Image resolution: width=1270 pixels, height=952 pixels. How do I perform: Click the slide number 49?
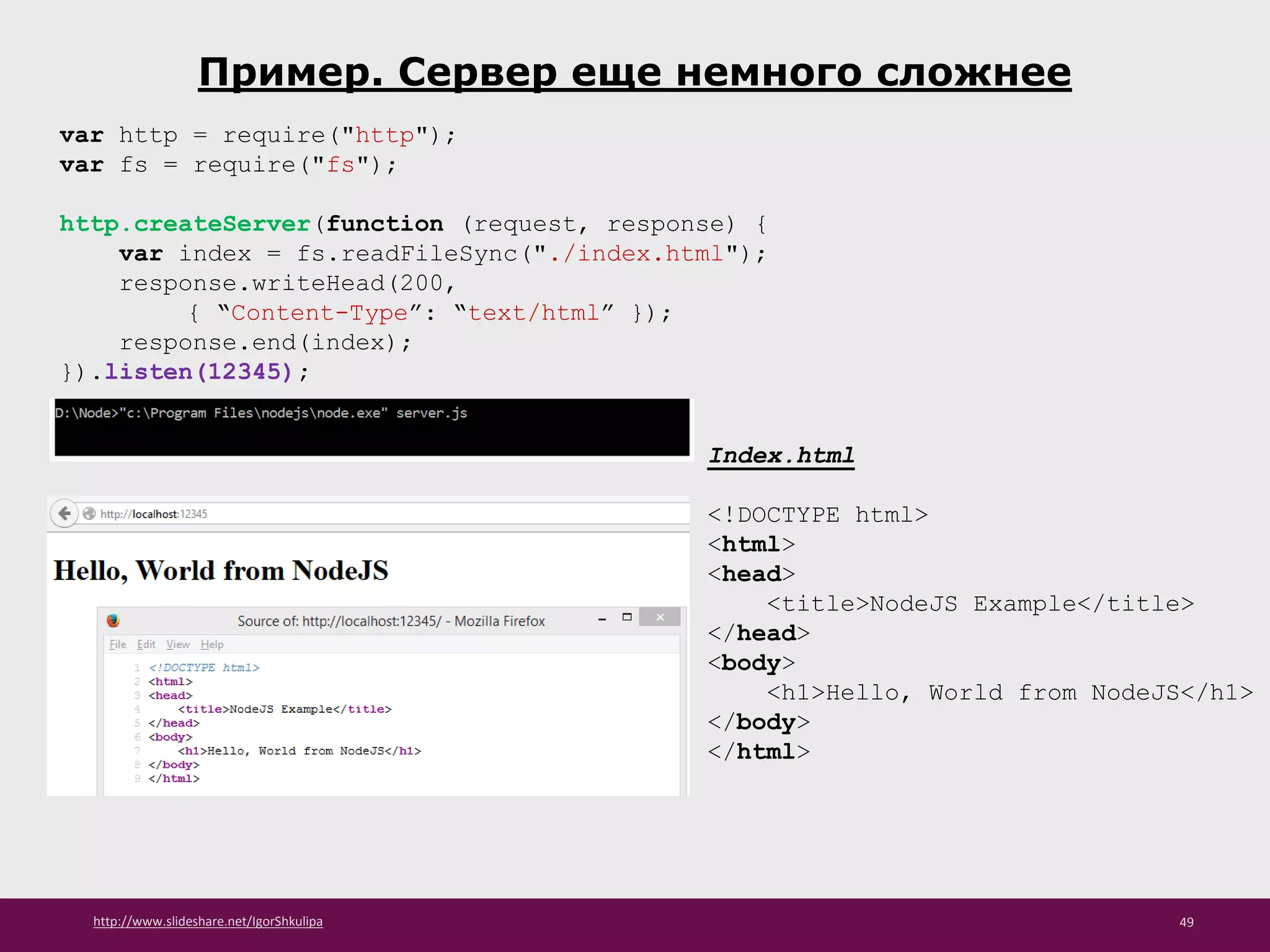(x=1186, y=922)
